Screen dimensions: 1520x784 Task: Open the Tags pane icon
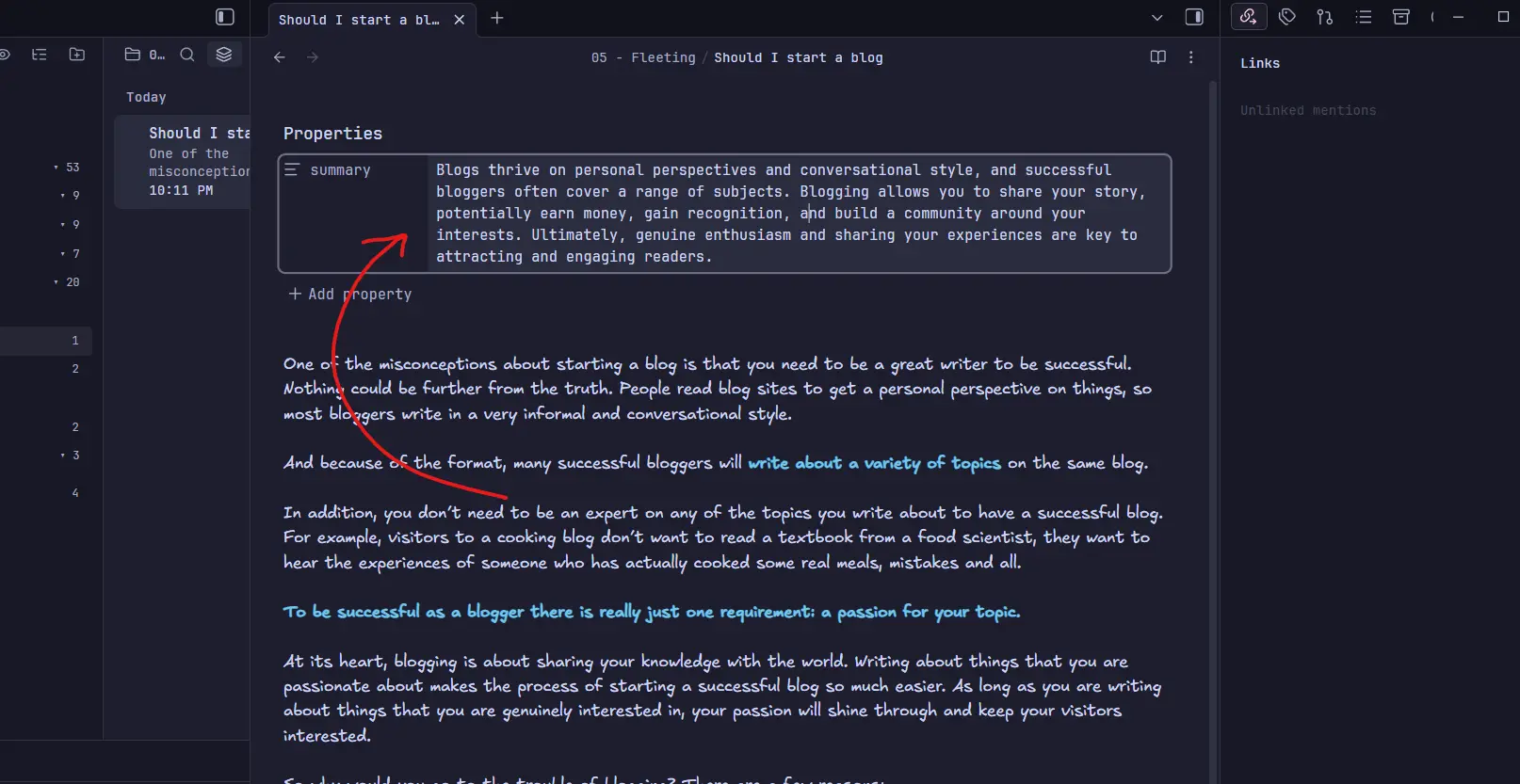pyautogui.click(x=1286, y=17)
